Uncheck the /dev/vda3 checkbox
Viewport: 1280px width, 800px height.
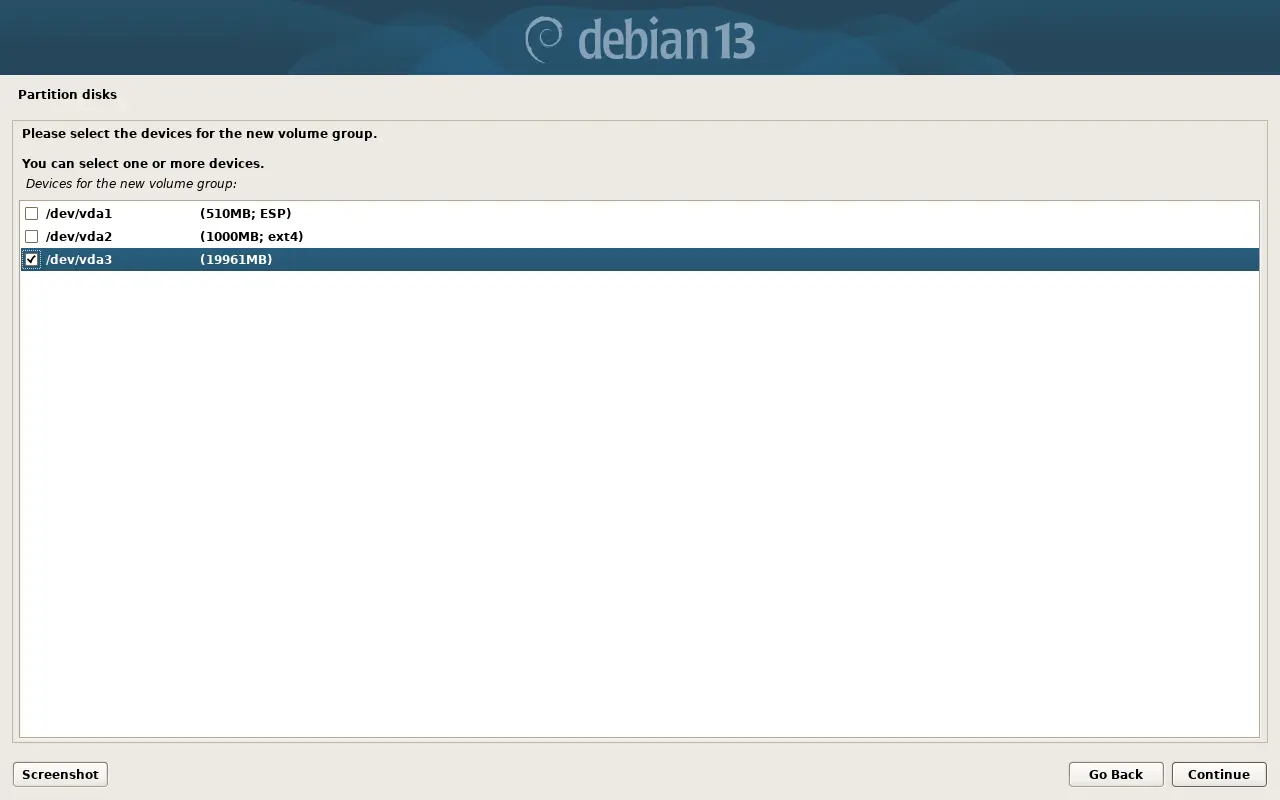pyautogui.click(x=32, y=260)
